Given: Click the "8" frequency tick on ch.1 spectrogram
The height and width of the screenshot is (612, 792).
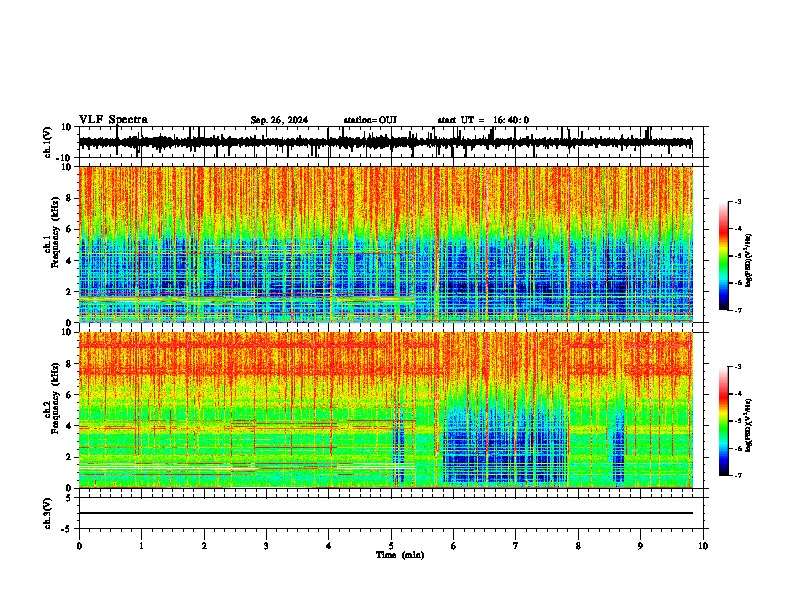Looking at the screenshot, I should coord(69,198).
